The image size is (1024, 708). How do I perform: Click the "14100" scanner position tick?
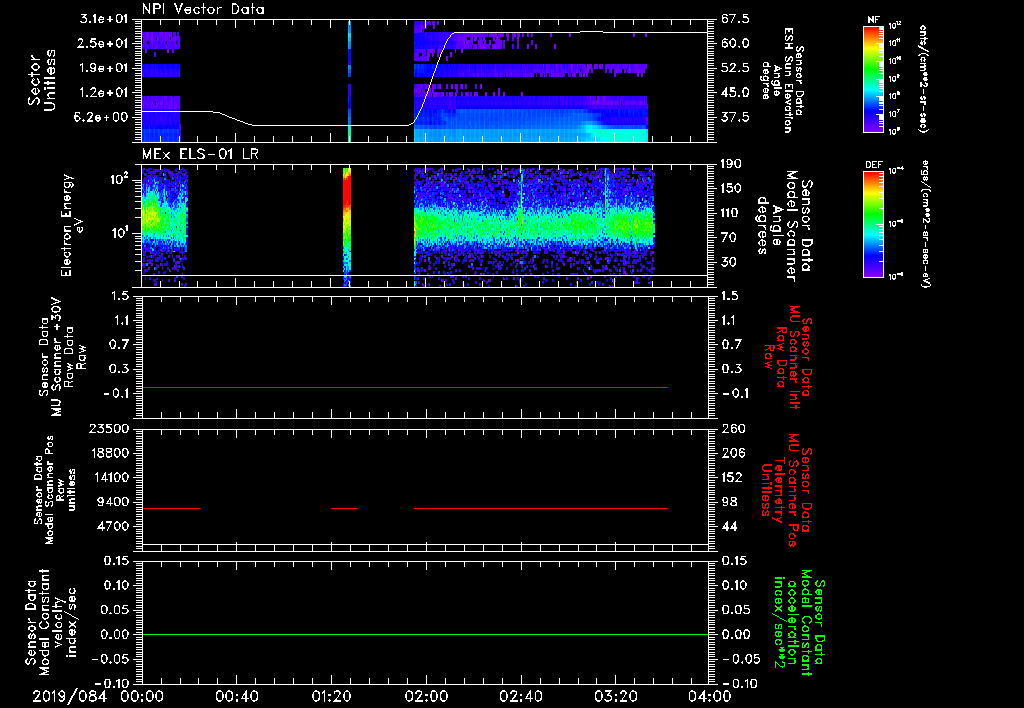(x=108, y=477)
